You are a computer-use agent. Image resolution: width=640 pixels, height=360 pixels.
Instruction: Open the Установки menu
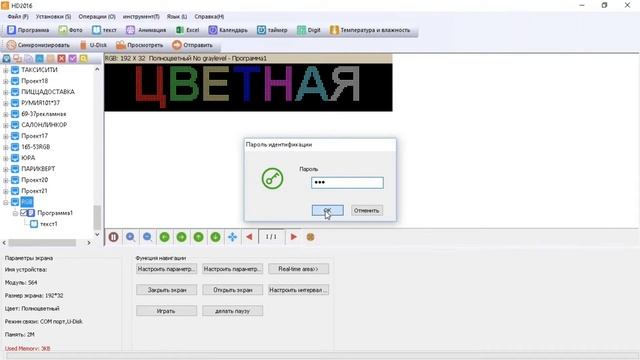click(x=53, y=17)
